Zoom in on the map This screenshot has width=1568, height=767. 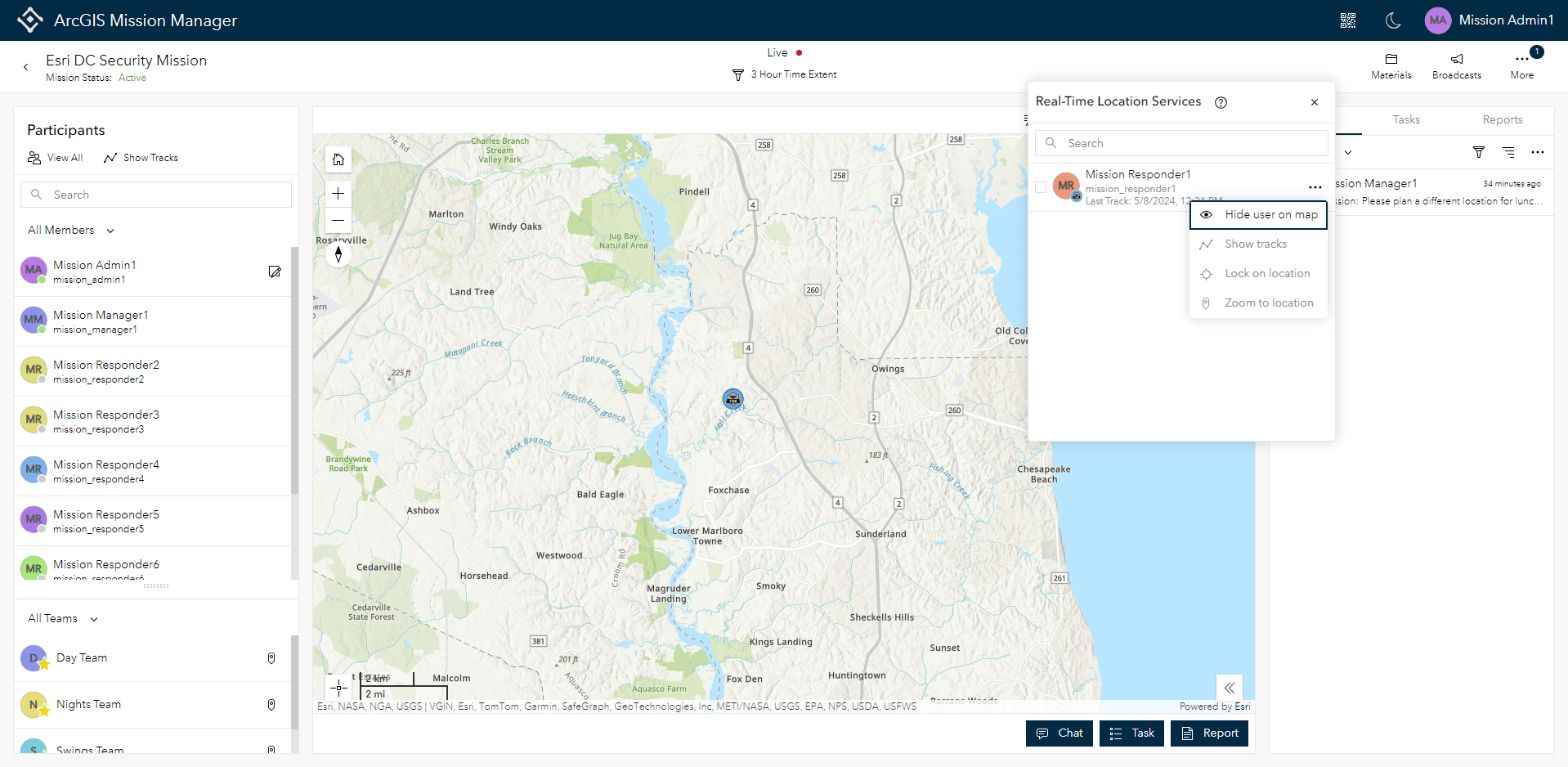pyautogui.click(x=338, y=194)
